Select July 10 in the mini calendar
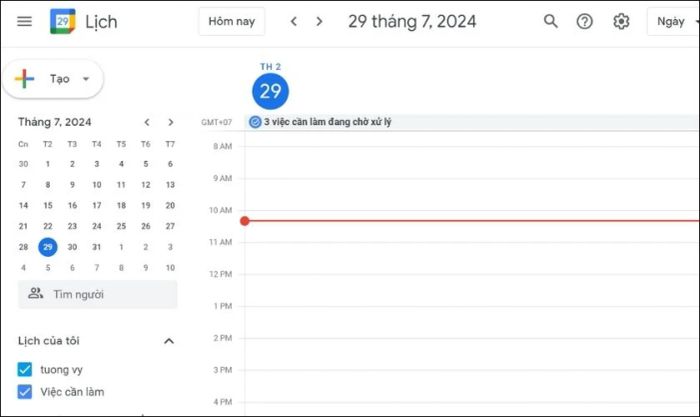Viewport: 700px width, 417px height. tap(97, 184)
